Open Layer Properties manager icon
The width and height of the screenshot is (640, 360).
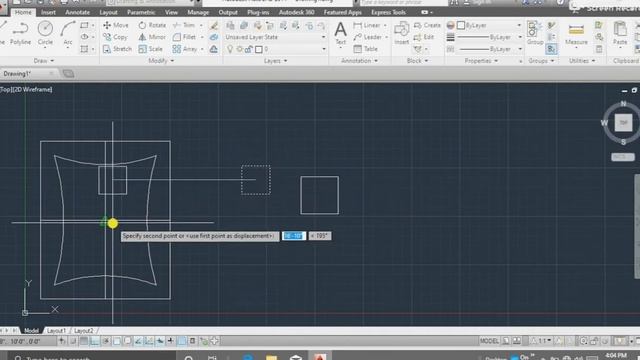point(230,26)
